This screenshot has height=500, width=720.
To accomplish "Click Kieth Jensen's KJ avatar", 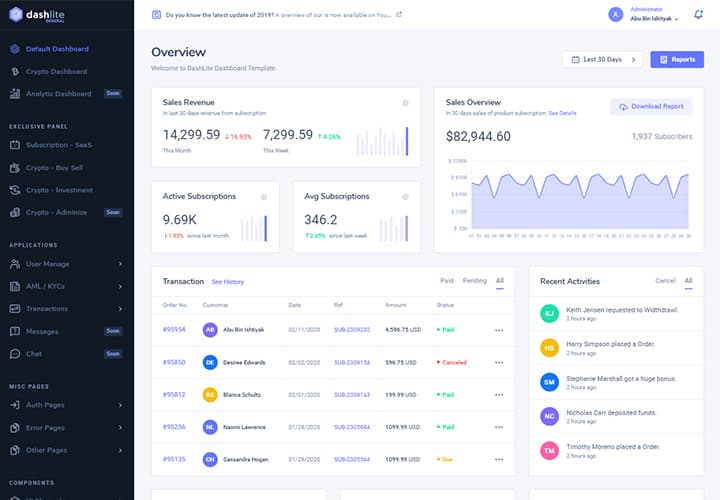I will pos(549,313).
